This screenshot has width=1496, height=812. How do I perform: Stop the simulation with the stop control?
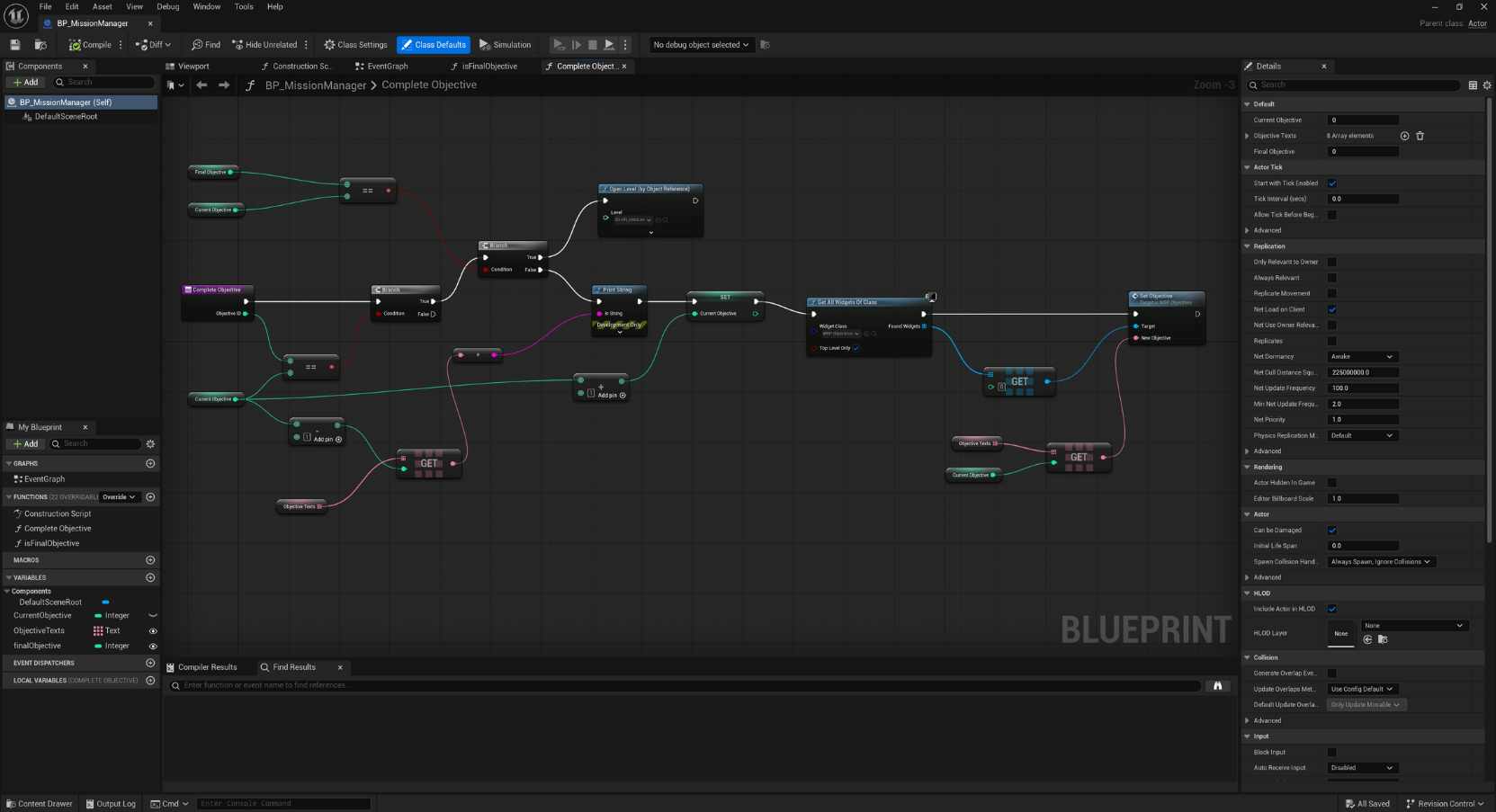[592, 45]
